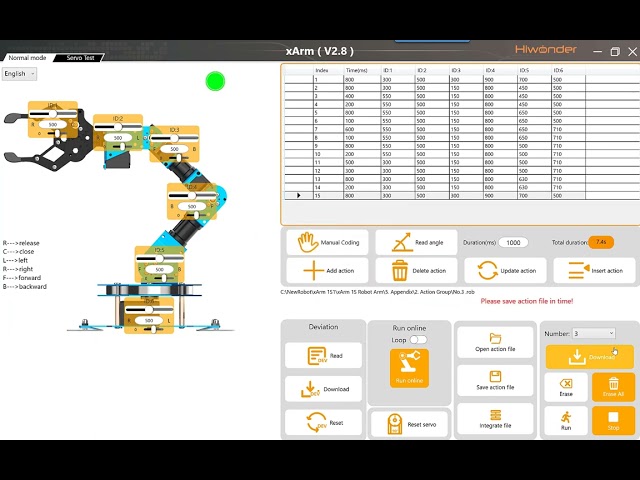Click the Total duration 7.4s badge
Image resolution: width=640 pixels, height=480 pixels.
[601, 242]
